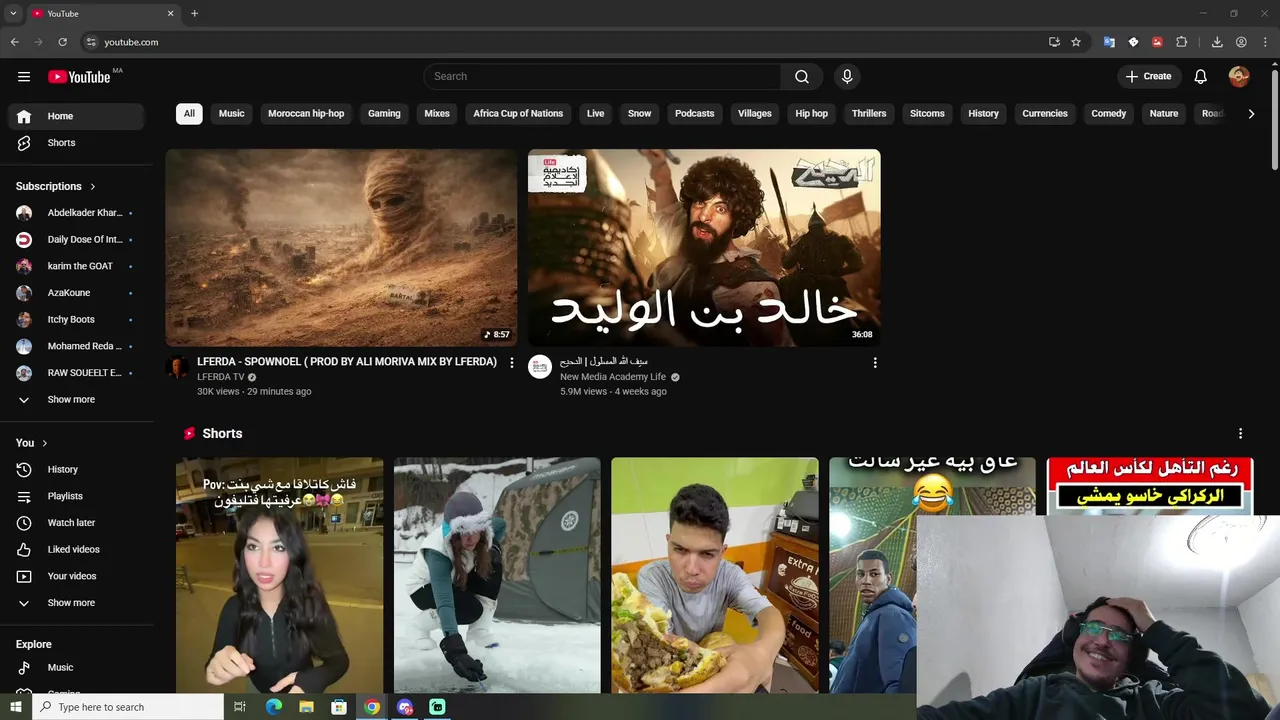This screenshot has width=1280, height=720.
Task: Open Task View on taskbar
Action: point(240,707)
